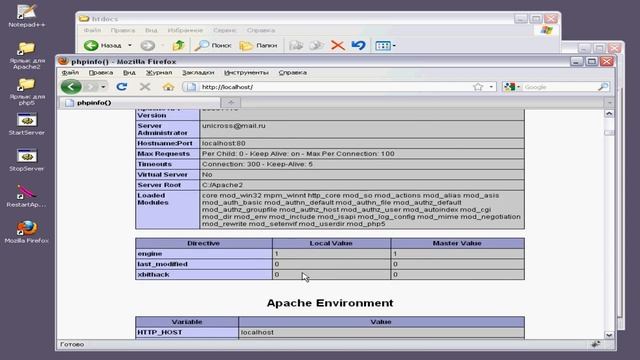Go back in Firefox with green arrow
Viewport: 640px width, 360px height.
point(71,87)
